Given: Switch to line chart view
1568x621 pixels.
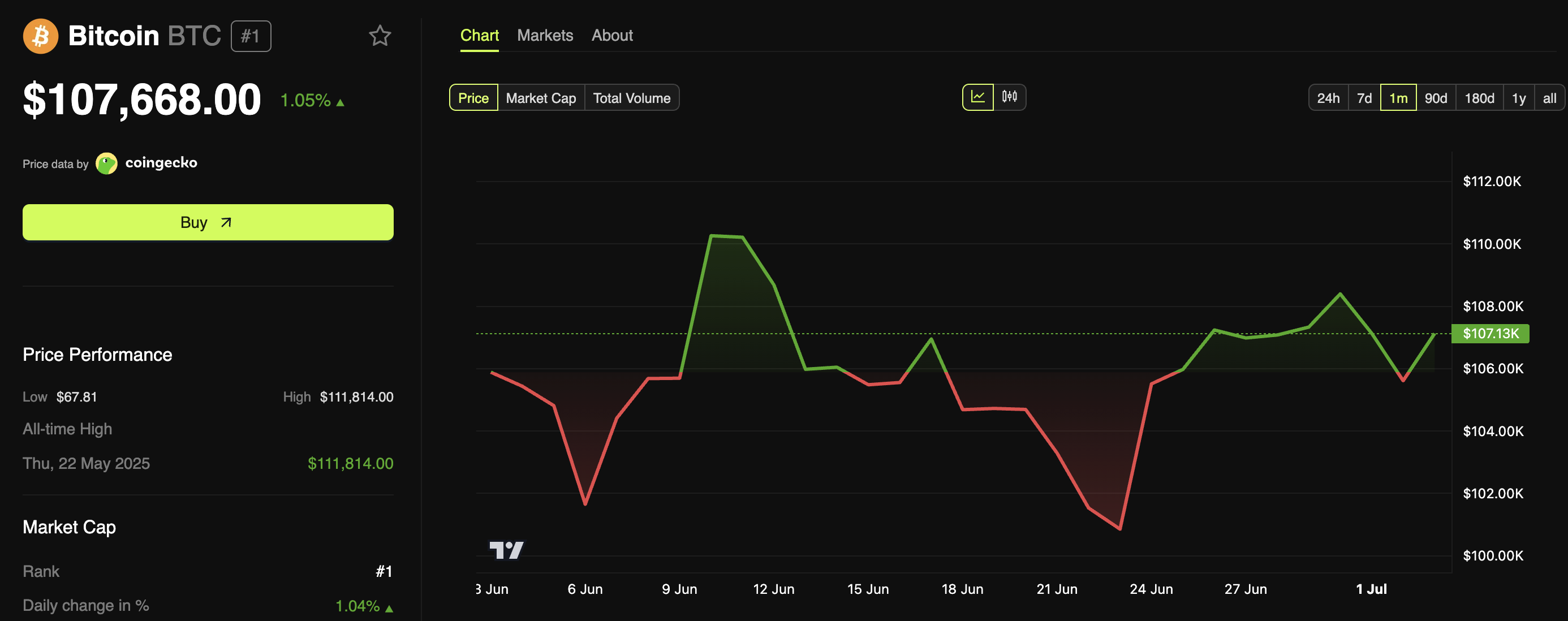Looking at the screenshot, I should [x=977, y=97].
